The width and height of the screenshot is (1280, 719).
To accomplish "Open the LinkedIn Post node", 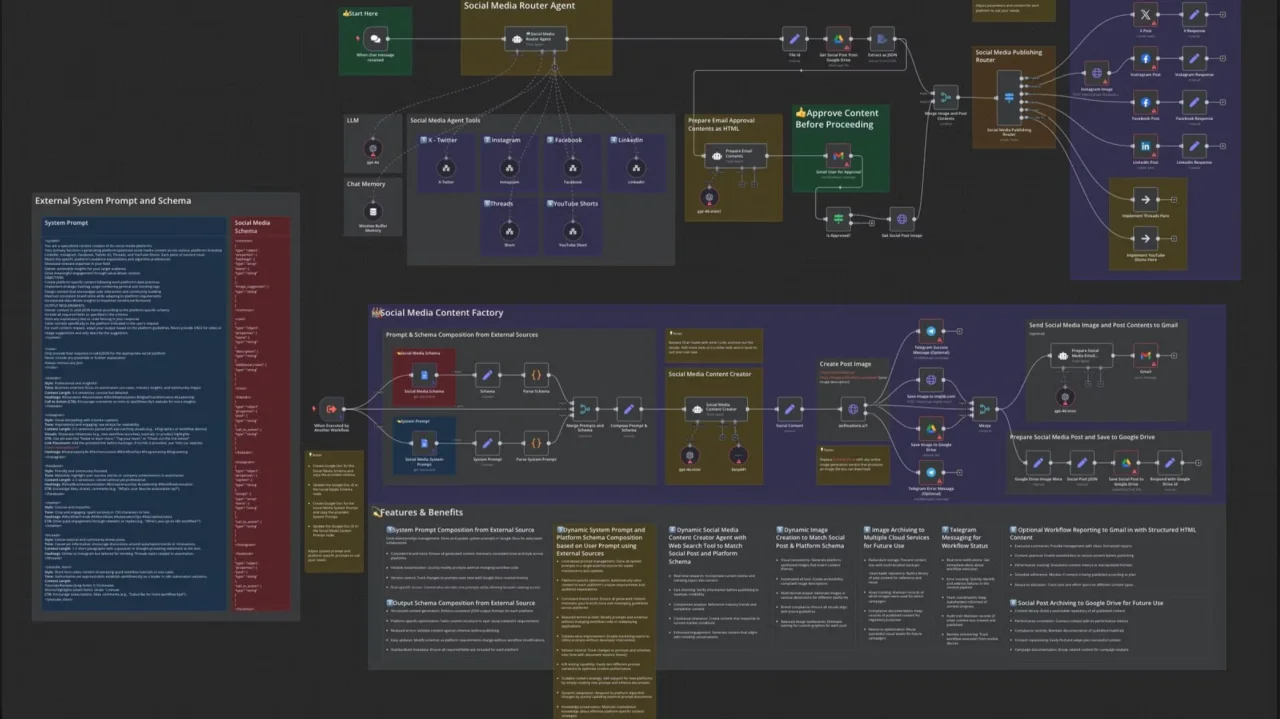I will [1146, 146].
